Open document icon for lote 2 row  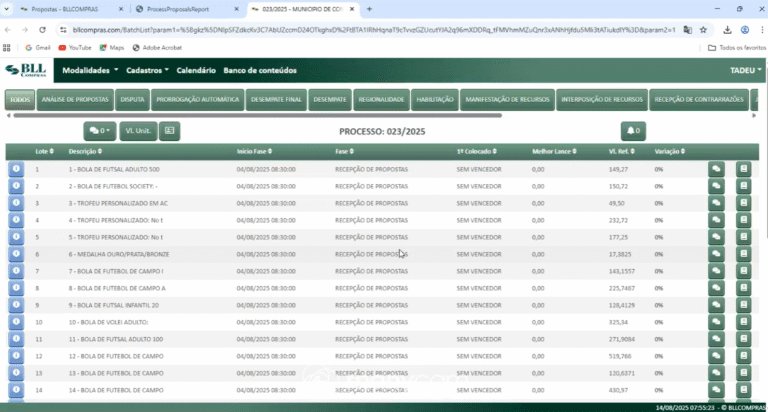pyautogui.click(x=744, y=186)
